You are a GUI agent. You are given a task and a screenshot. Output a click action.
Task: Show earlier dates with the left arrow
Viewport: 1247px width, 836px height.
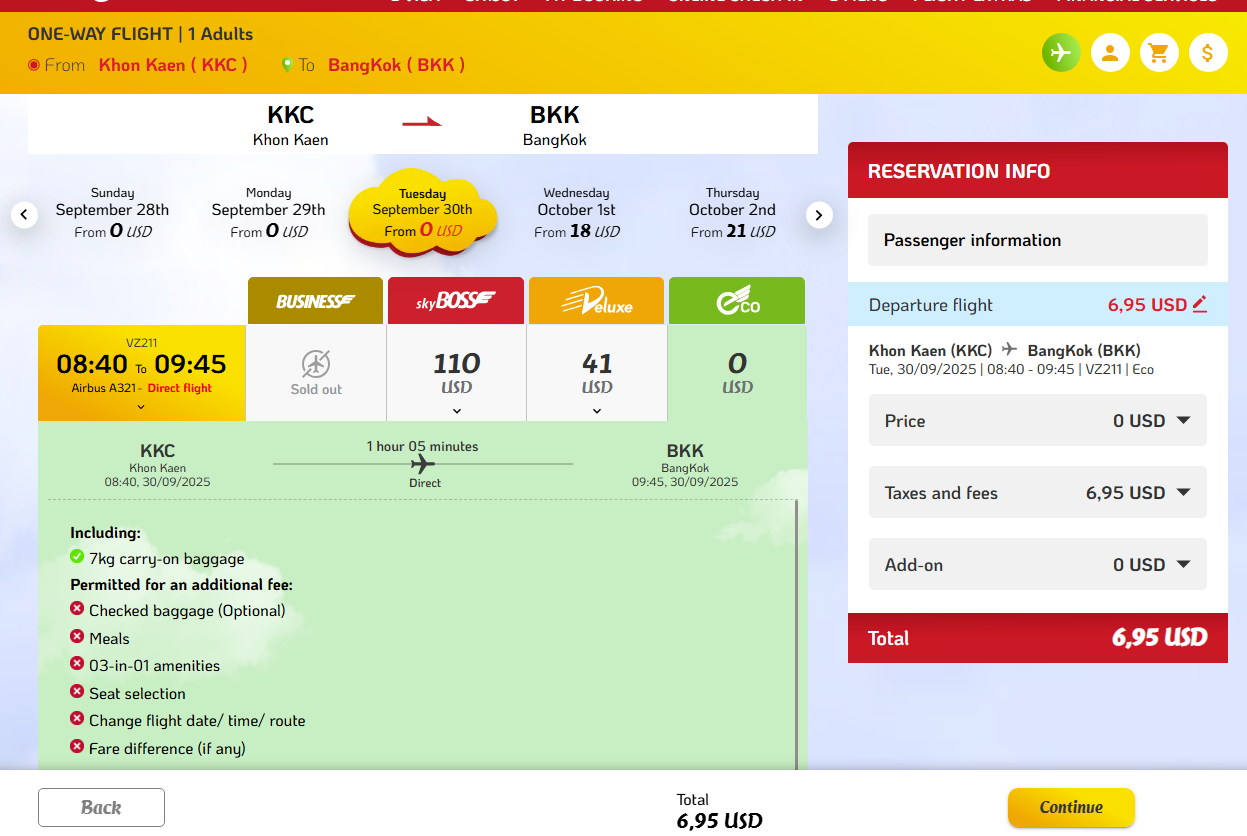click(x=25, y=214)
